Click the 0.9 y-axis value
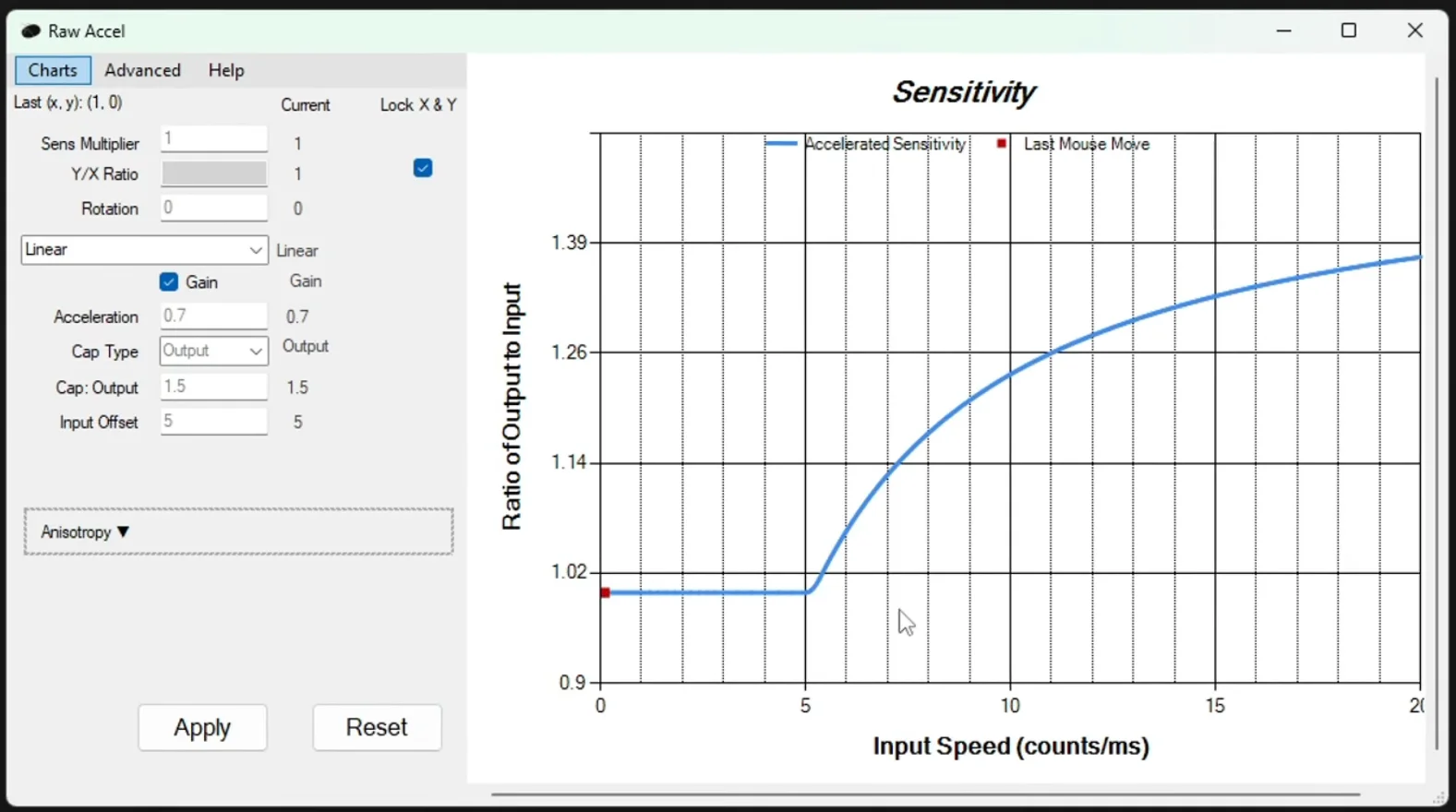The height and width of the screenshot is (812, 1456). [572, 683]
